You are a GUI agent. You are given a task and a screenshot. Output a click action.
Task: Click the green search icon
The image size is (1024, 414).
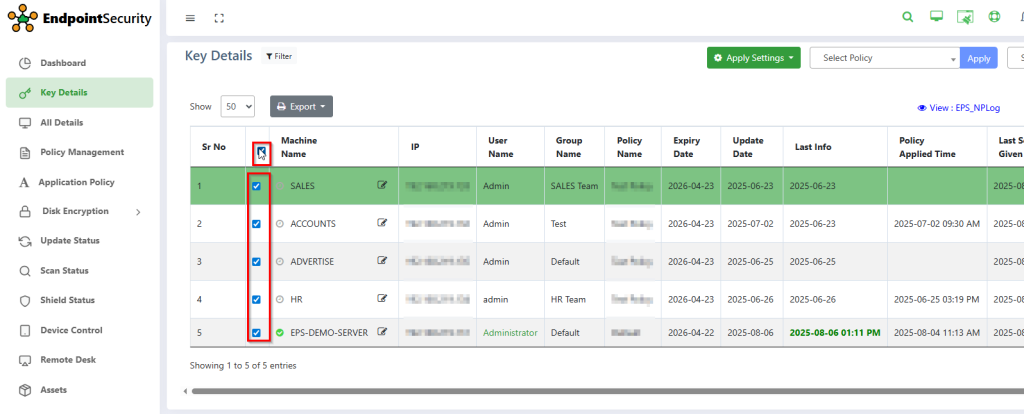[x=908, y=17]
